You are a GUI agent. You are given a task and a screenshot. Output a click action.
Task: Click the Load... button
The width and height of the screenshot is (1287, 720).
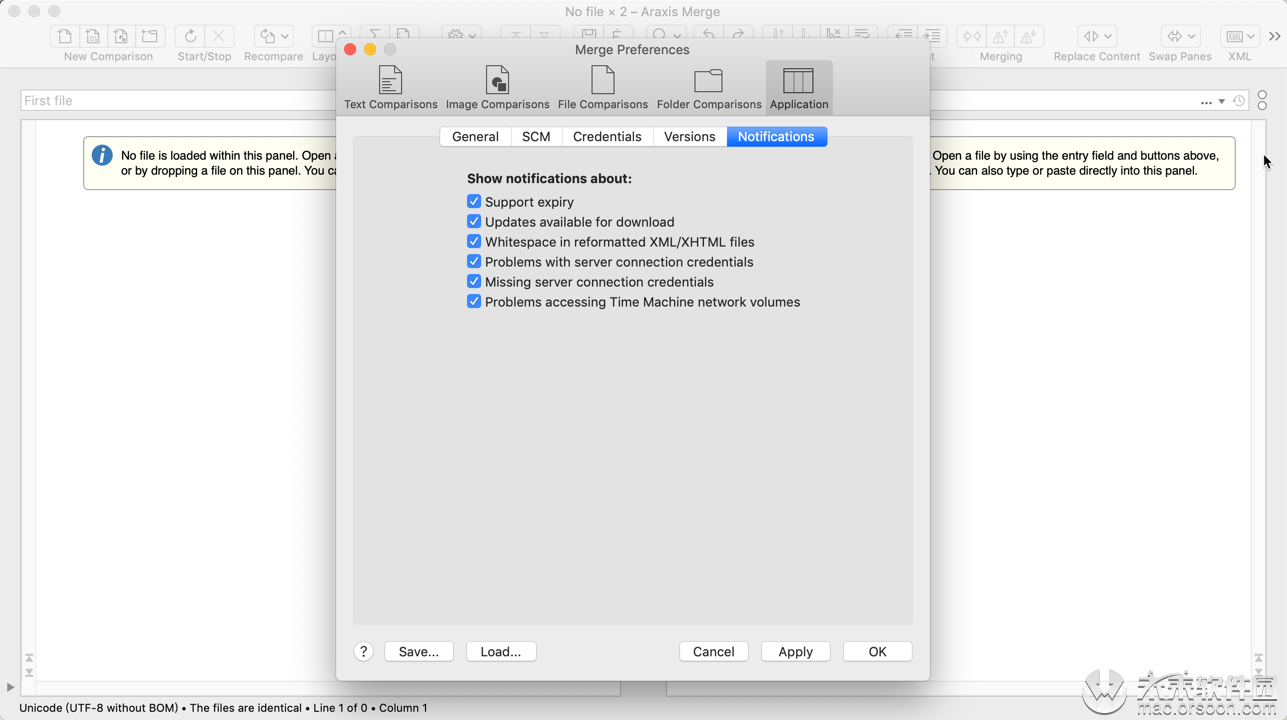click(501, 651)
